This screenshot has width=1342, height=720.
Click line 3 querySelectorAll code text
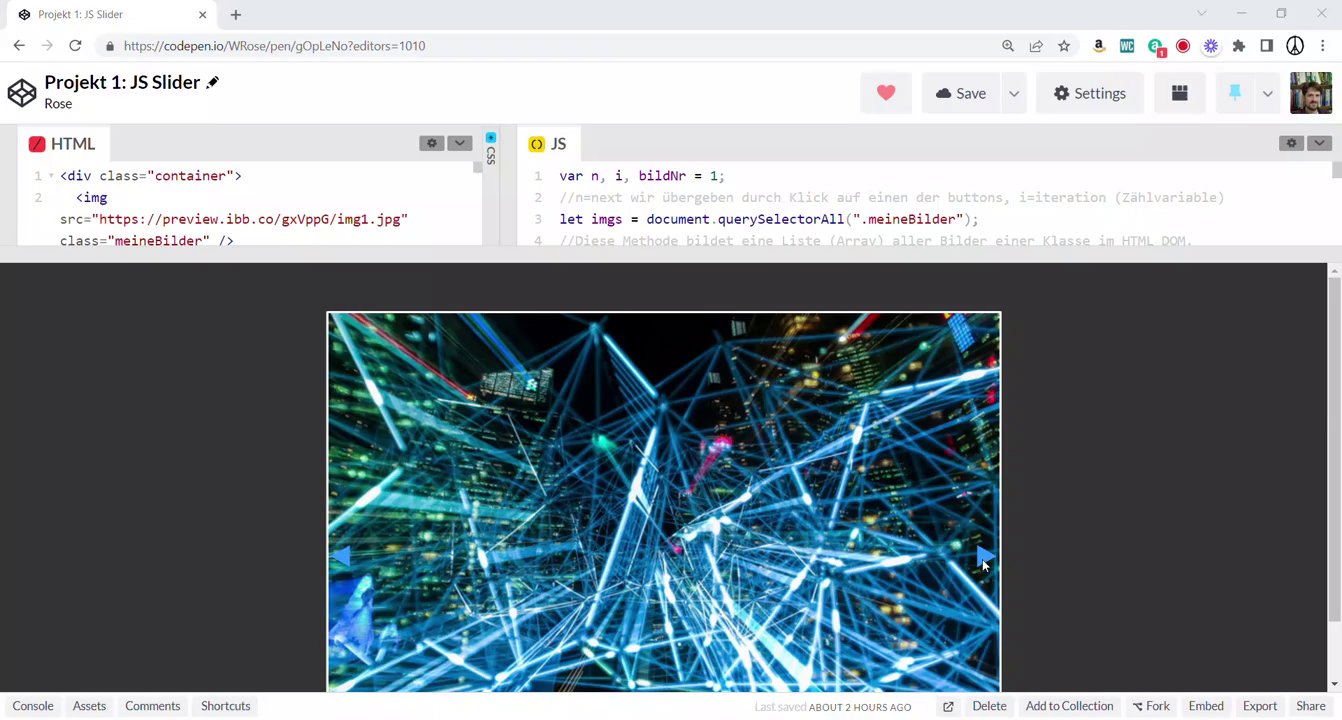point(769,219)
